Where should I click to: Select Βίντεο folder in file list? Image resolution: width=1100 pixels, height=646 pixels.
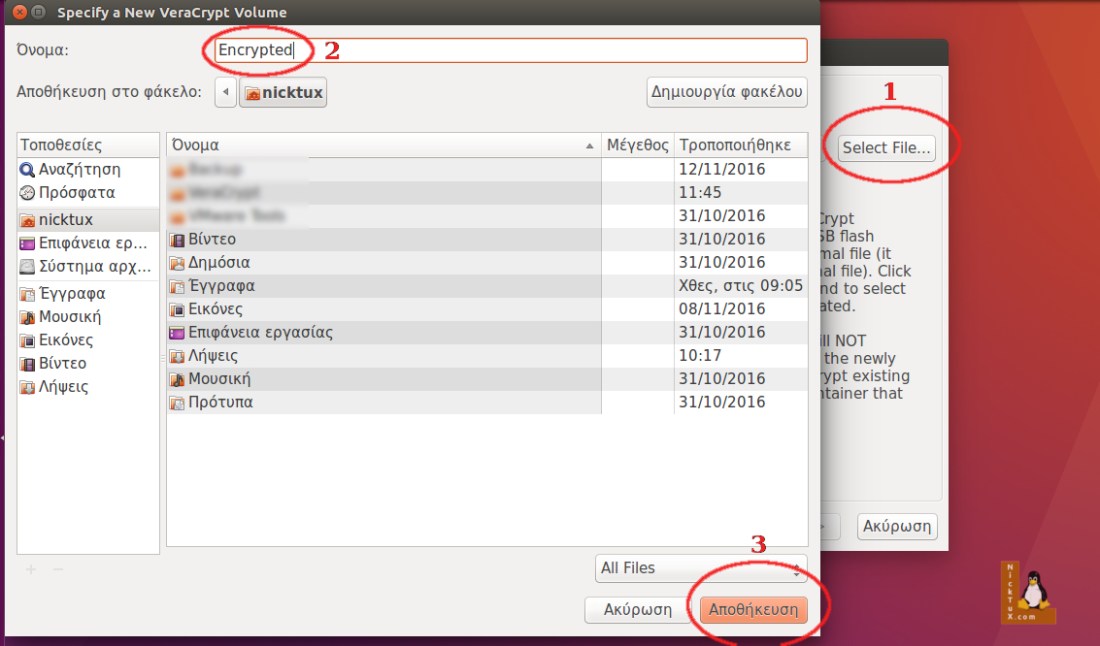(x=211, y=239)
